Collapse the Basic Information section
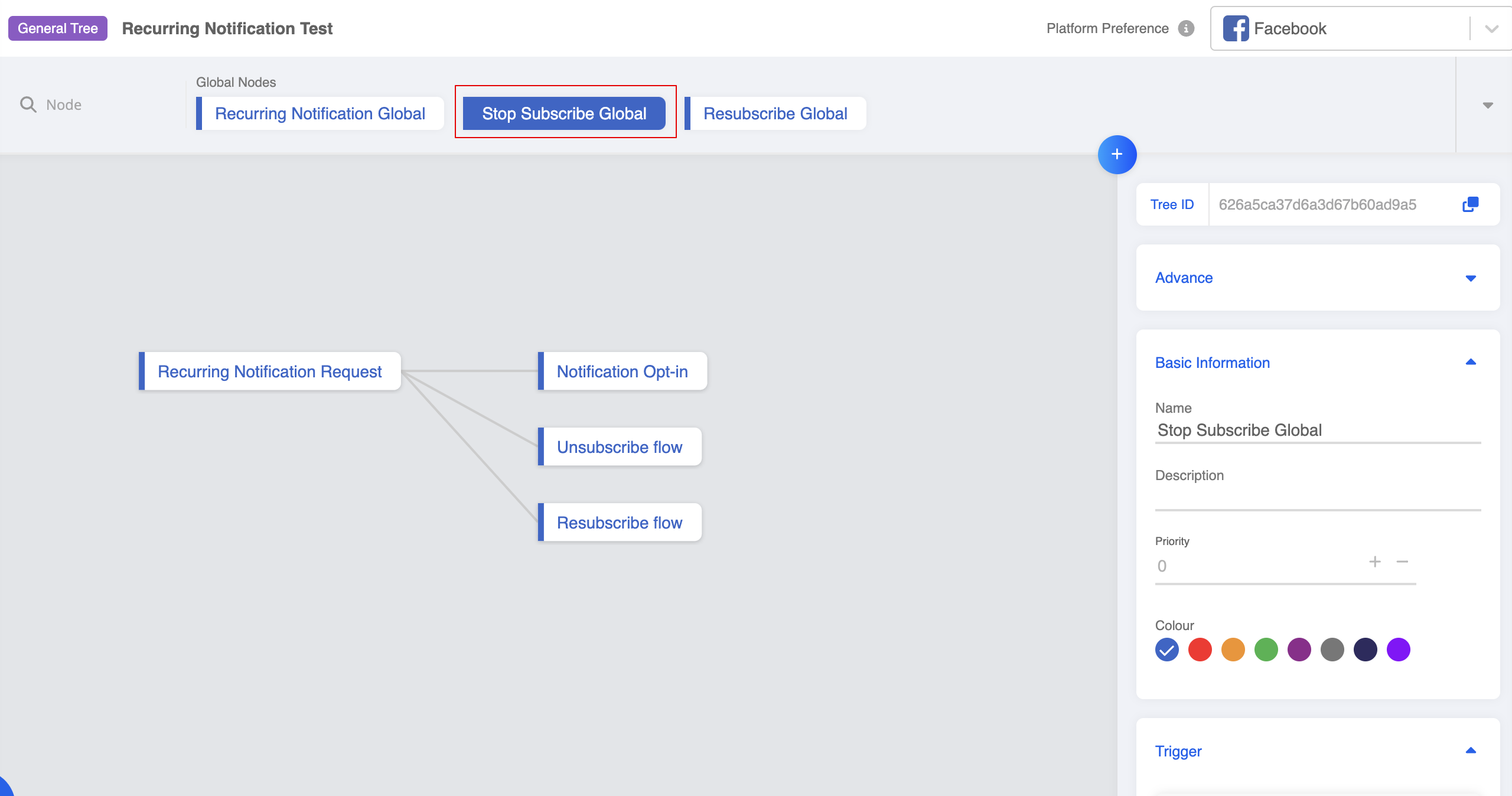This screenshot has width=1512, height=796. click(x=1471, y=363)
